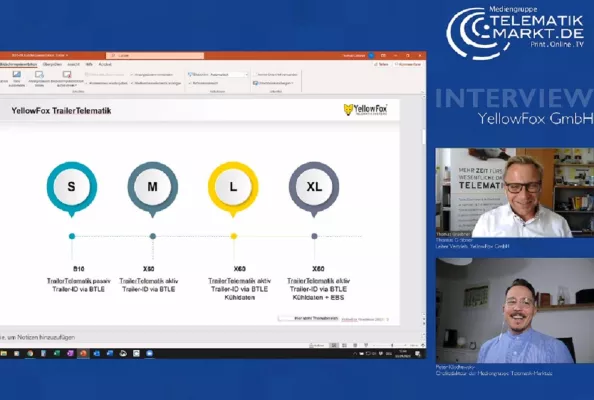Click TrailerTelematik passiv text

[x=78, y=281]
